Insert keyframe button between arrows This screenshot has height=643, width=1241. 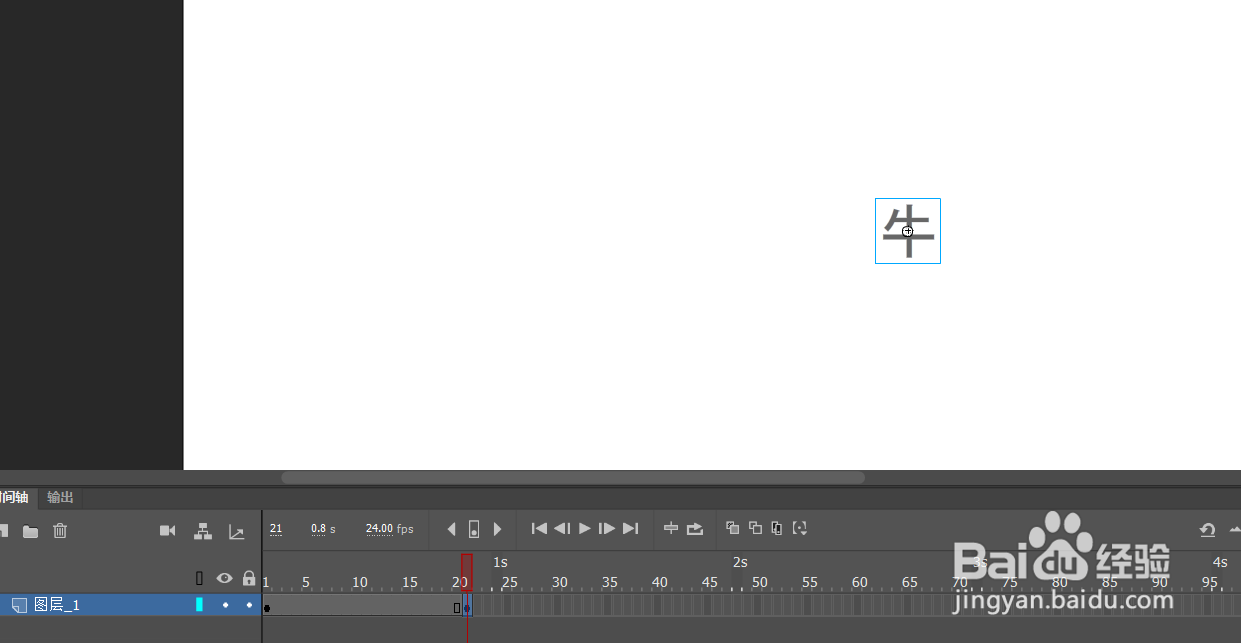point(474,529)
